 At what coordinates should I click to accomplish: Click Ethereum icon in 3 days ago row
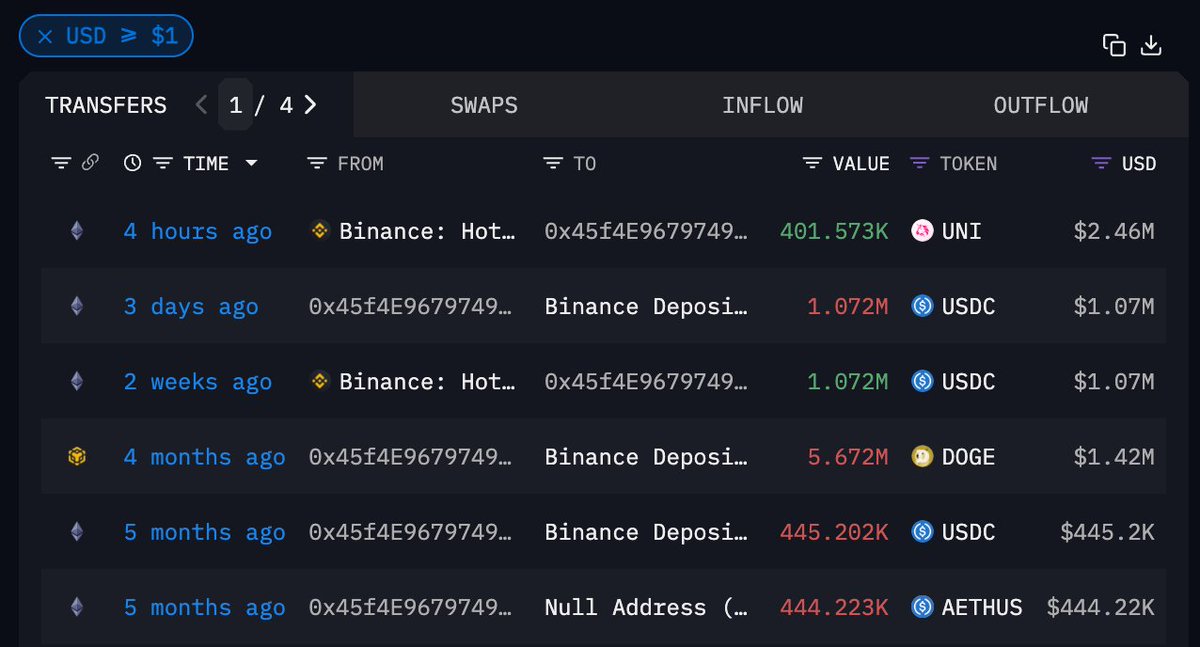(77, 307)
